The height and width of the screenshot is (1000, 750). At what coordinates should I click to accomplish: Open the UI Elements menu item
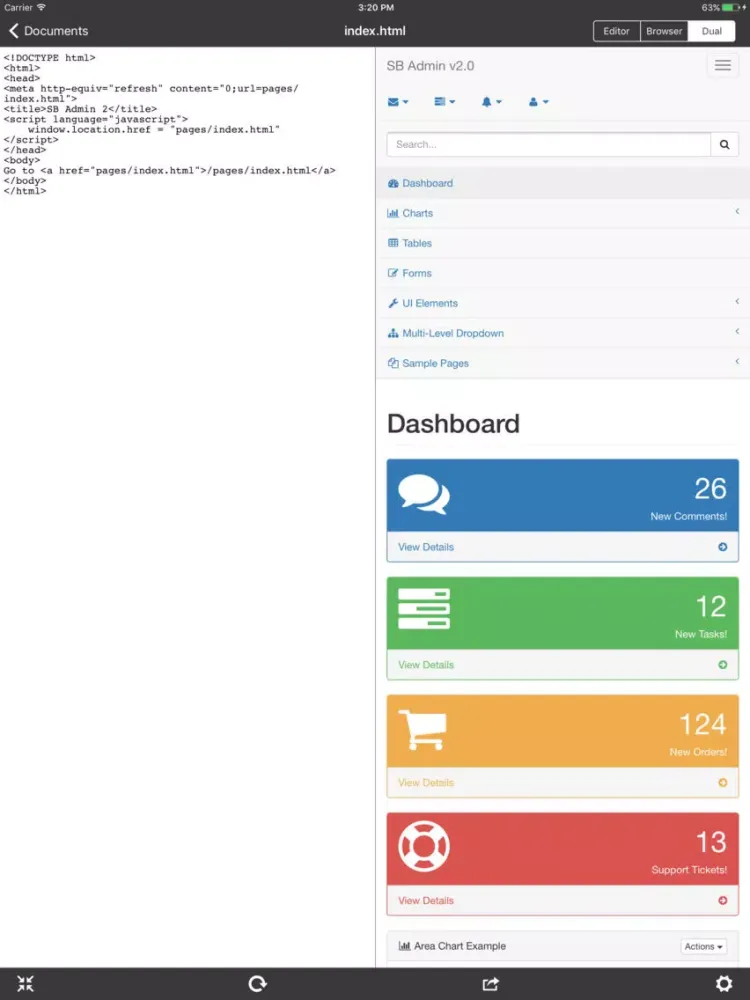click(x=562, y=304)
